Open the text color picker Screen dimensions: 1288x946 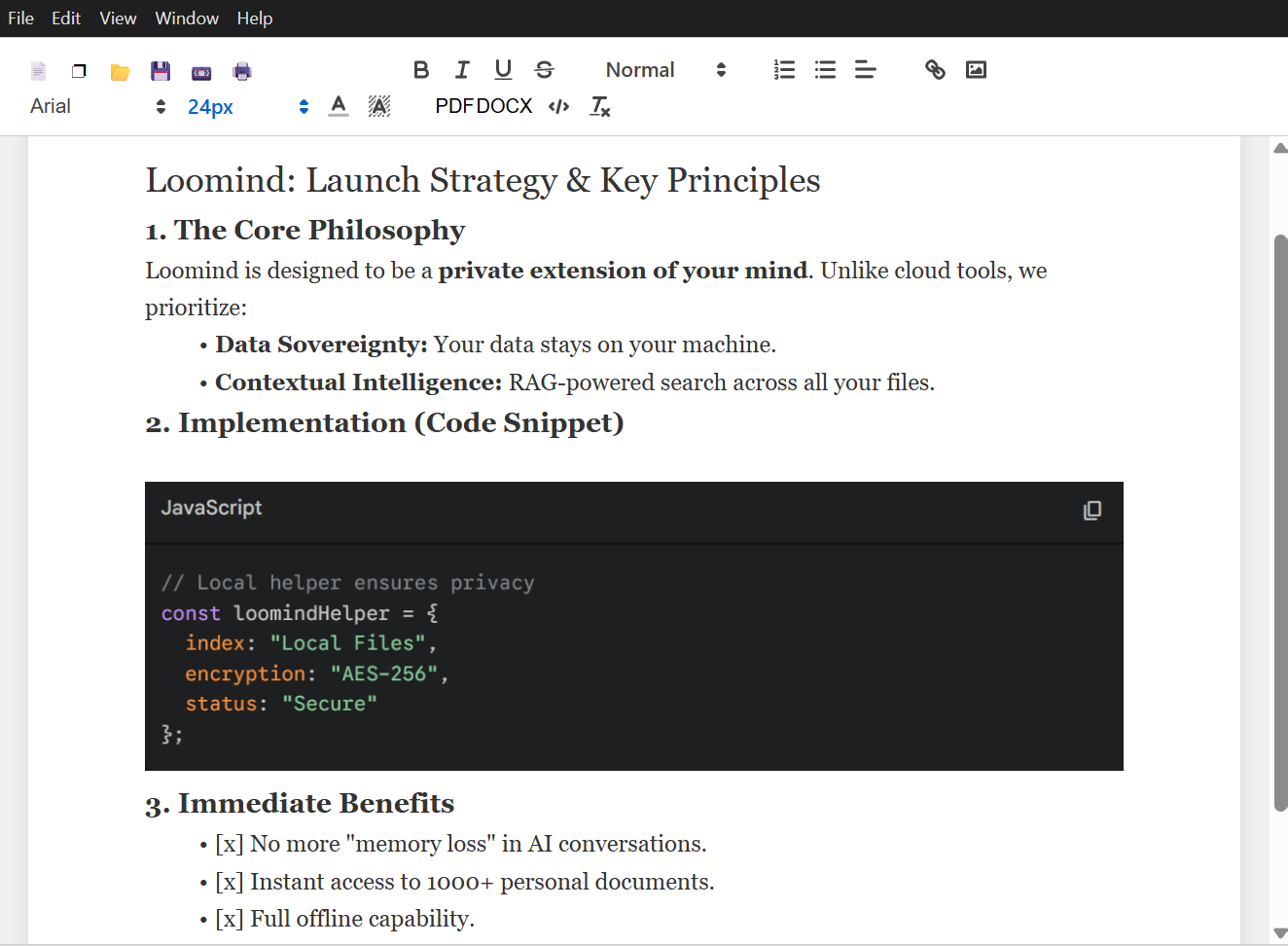coord(339,105)
